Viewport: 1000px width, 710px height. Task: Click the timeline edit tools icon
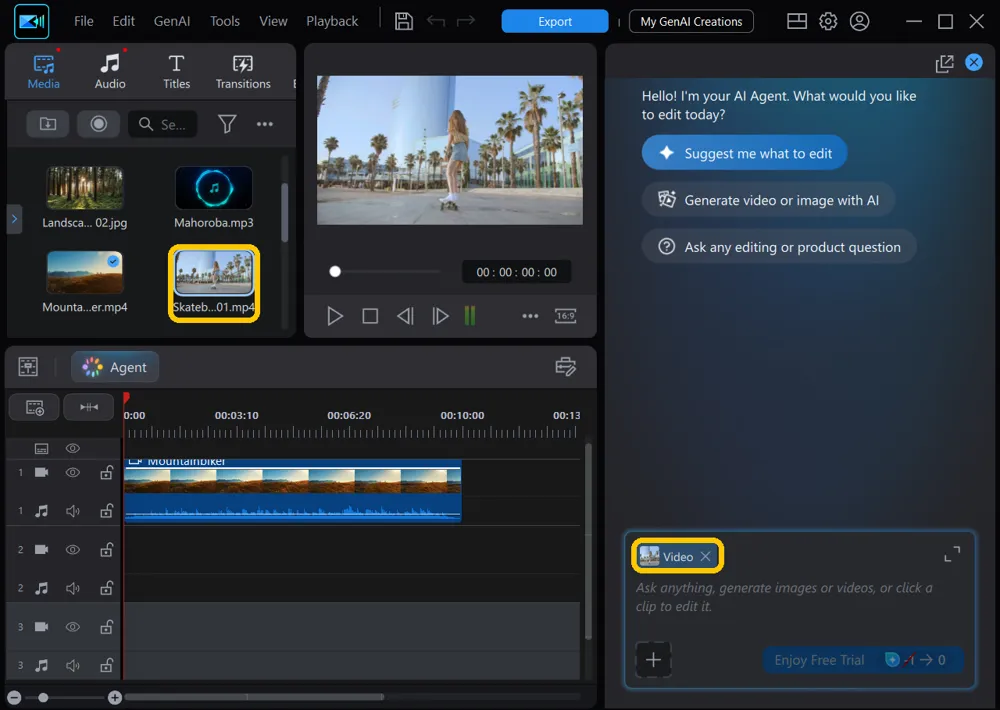coord(566,366)
